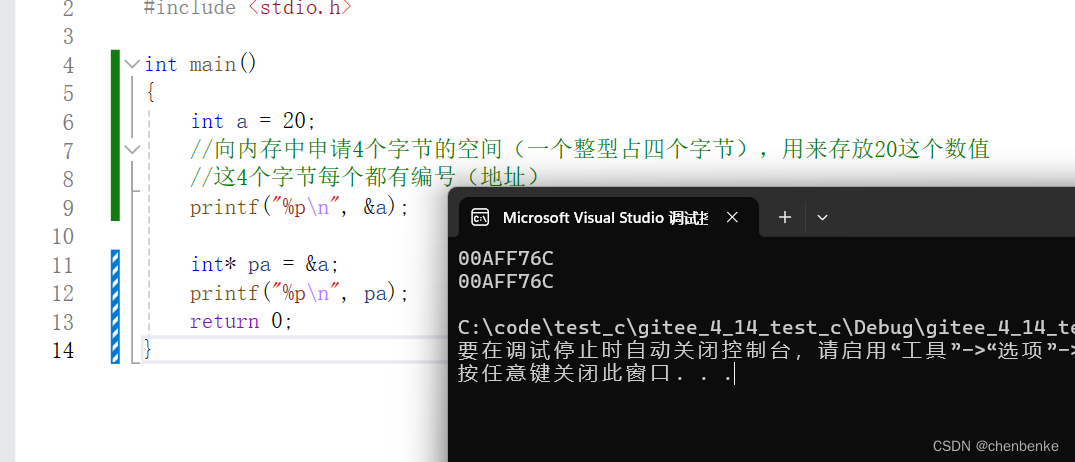Click the printf line printing pa
The width and height of the screenshot is (1075, 462).
[x=300, y=293]
